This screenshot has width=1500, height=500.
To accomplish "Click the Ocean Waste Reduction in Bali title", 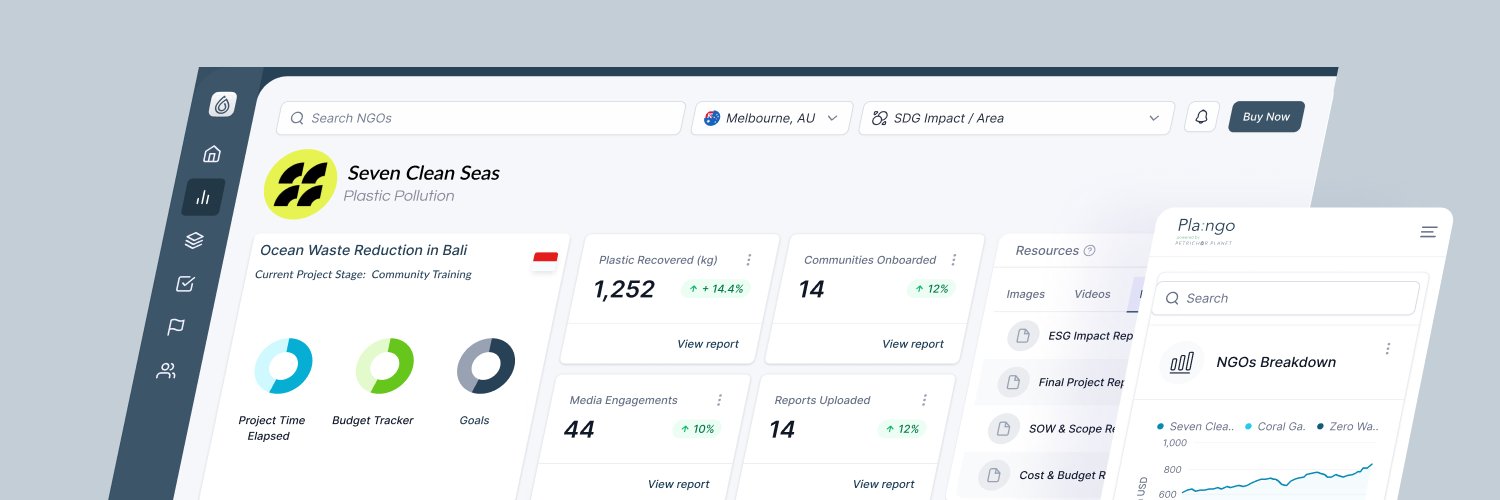I will pos(363,250).
